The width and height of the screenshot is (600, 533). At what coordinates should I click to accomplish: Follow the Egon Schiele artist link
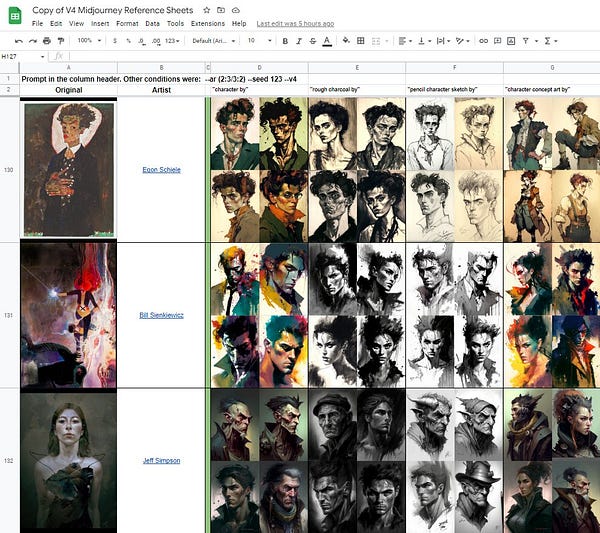click(x=161, y=170)
